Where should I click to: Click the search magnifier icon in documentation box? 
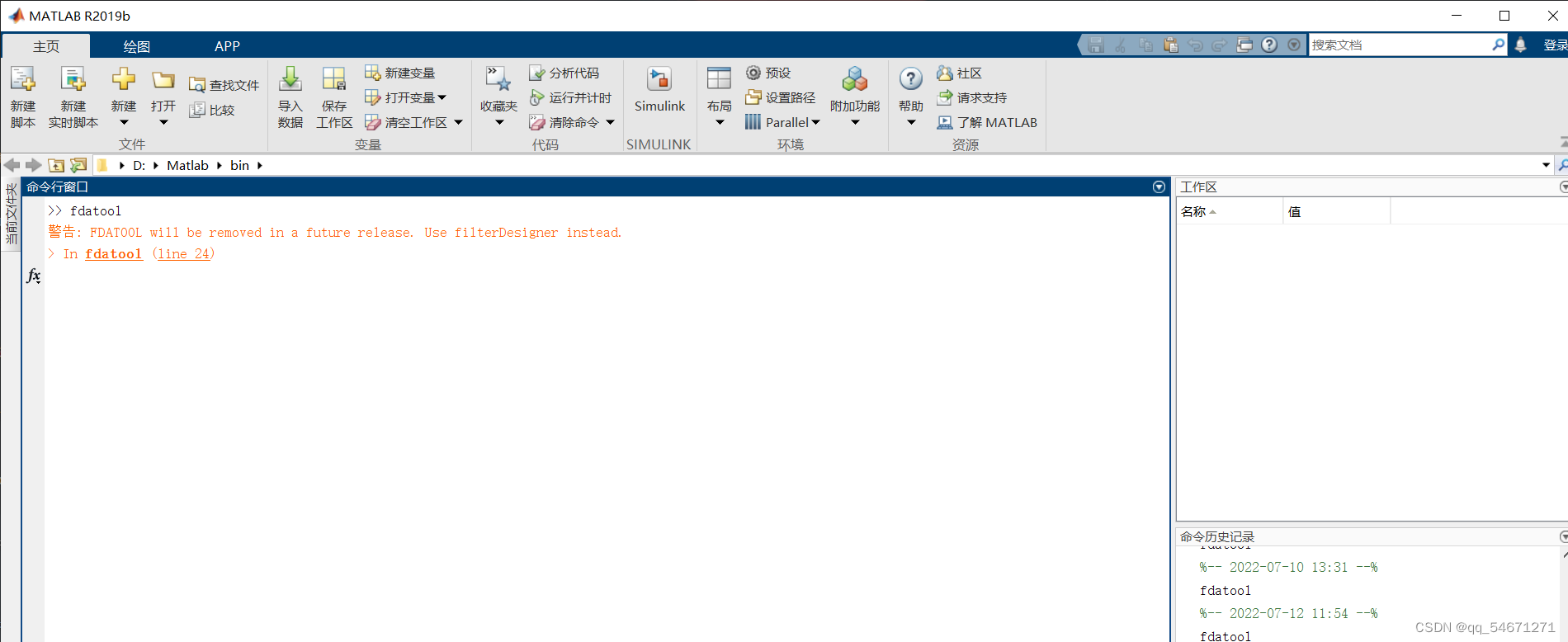tap(1499, 45)
